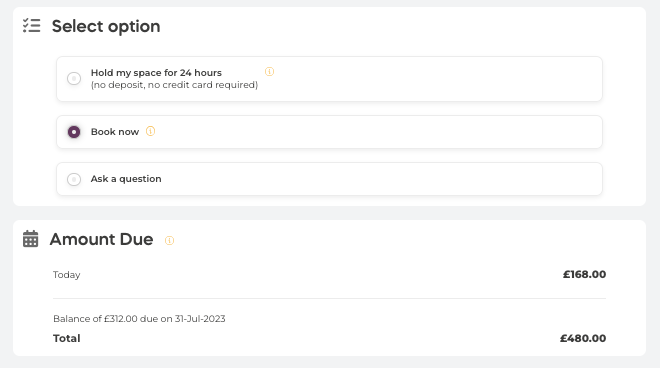Click the Amount Due heading
This screenshot has height=368, width=660.
[x=101, y=239]
